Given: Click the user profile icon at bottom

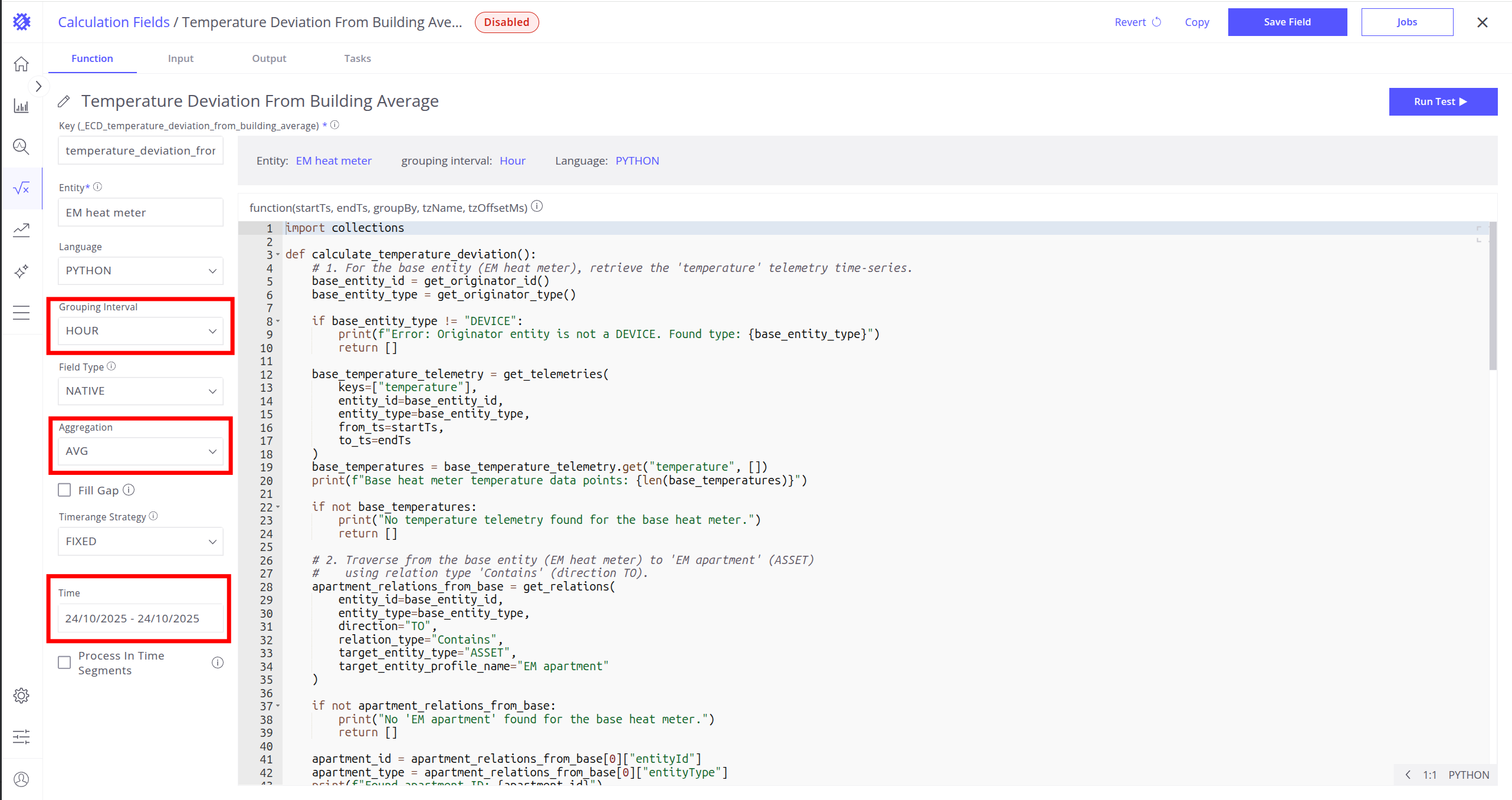Looking at the screenshot, I should tap(21, 779).
